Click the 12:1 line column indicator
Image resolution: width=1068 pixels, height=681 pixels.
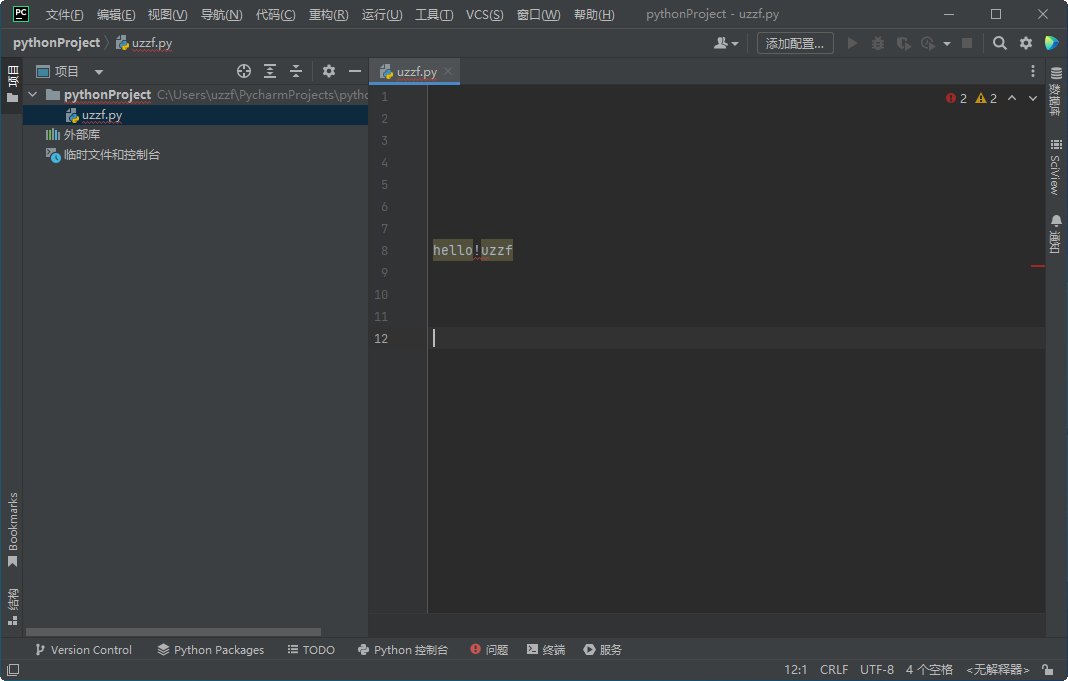795,669
